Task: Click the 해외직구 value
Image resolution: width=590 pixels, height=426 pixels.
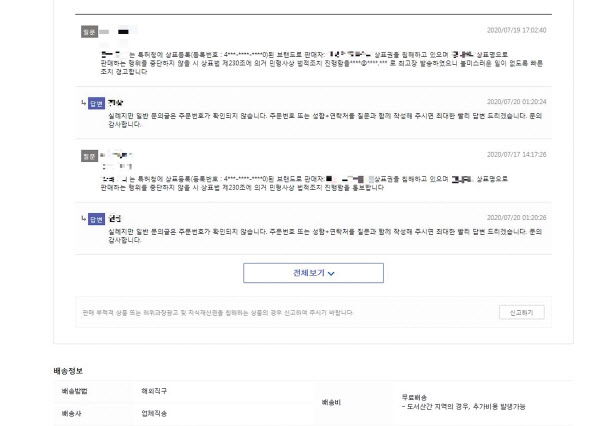Action: [x=154, y=391]
